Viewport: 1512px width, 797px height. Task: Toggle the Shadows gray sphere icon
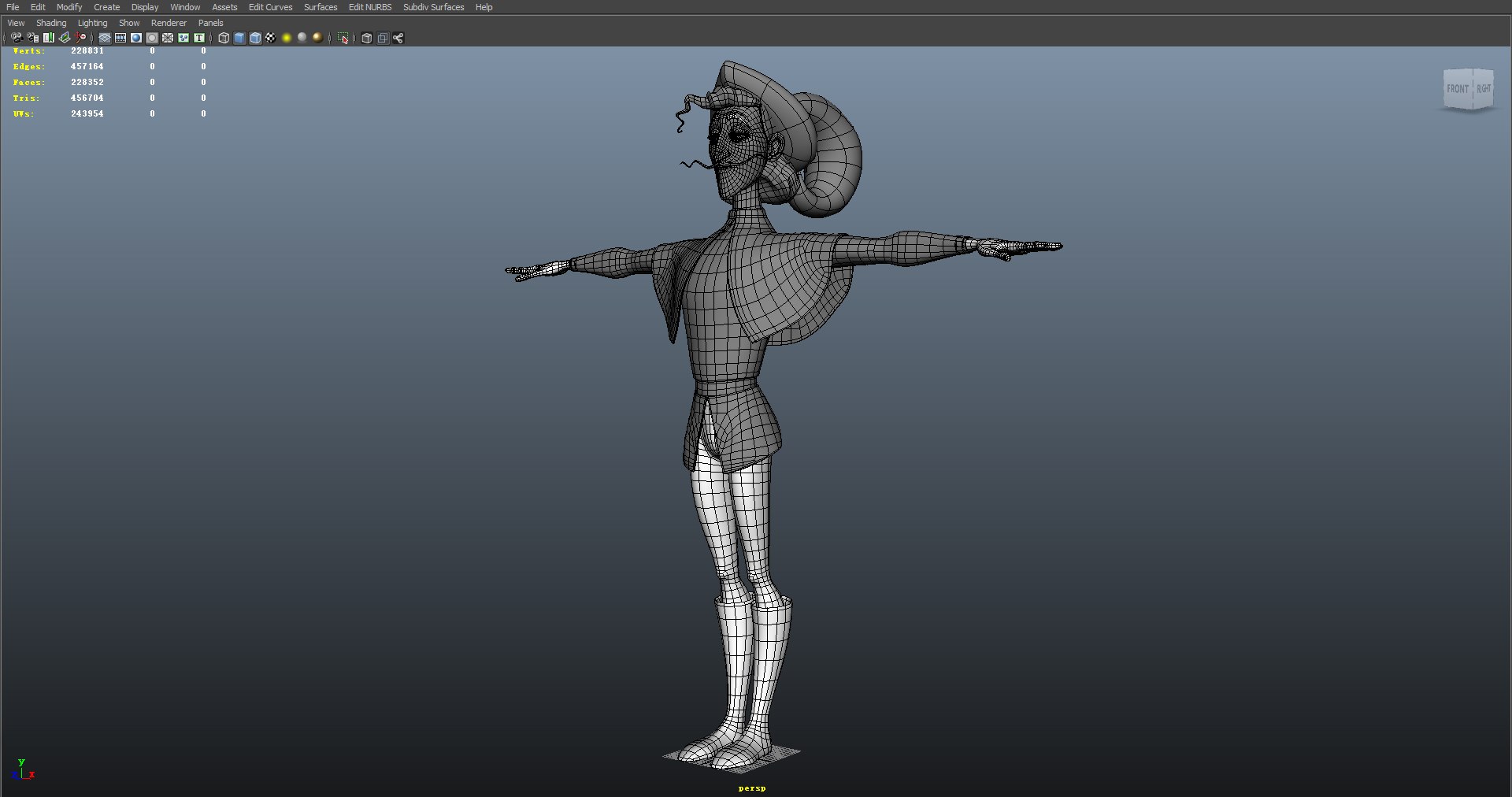[x=302, y=38]
